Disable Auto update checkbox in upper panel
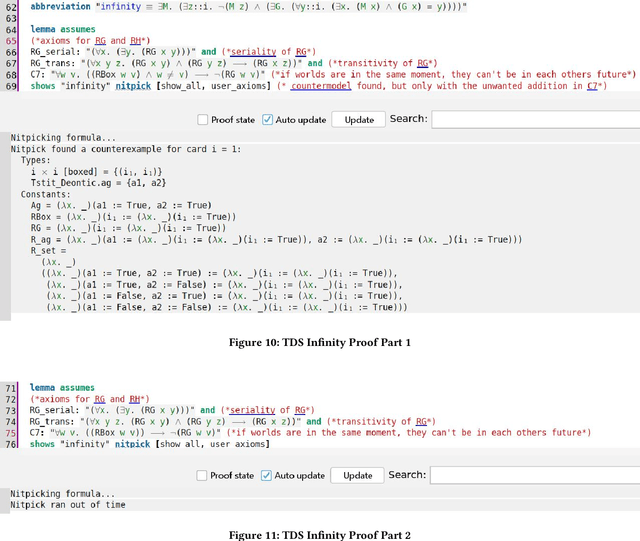Image resolution: width=640 pixels, height=541 pixels. coord(267,120)
